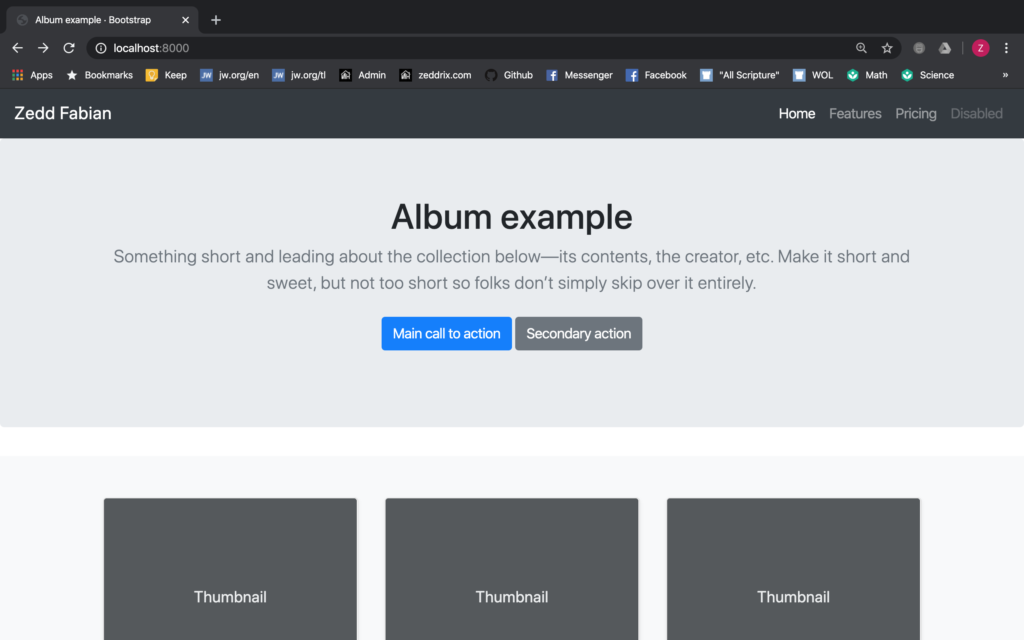The width and height of the screenshot is (1024, 640).
Task: Click the Main call to action button
Action: click(x=447, y=334)
